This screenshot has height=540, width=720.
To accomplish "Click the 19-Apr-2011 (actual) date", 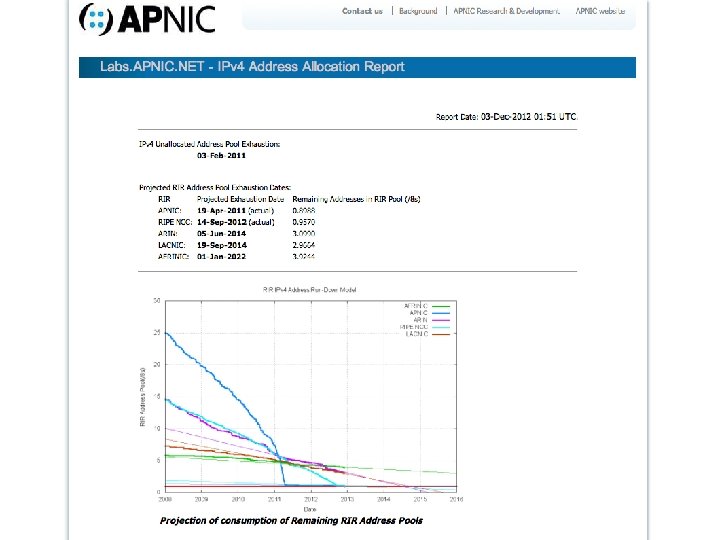I will tap(236, 211).
